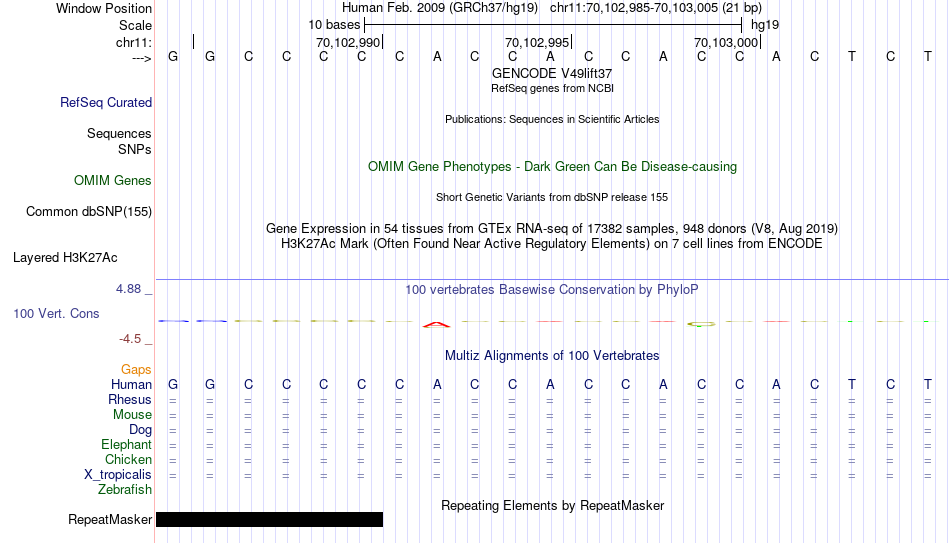The height and width of the screenshot is (543, 950).
Task: Select the Mouse species label
Action: [x=133, y=415]
